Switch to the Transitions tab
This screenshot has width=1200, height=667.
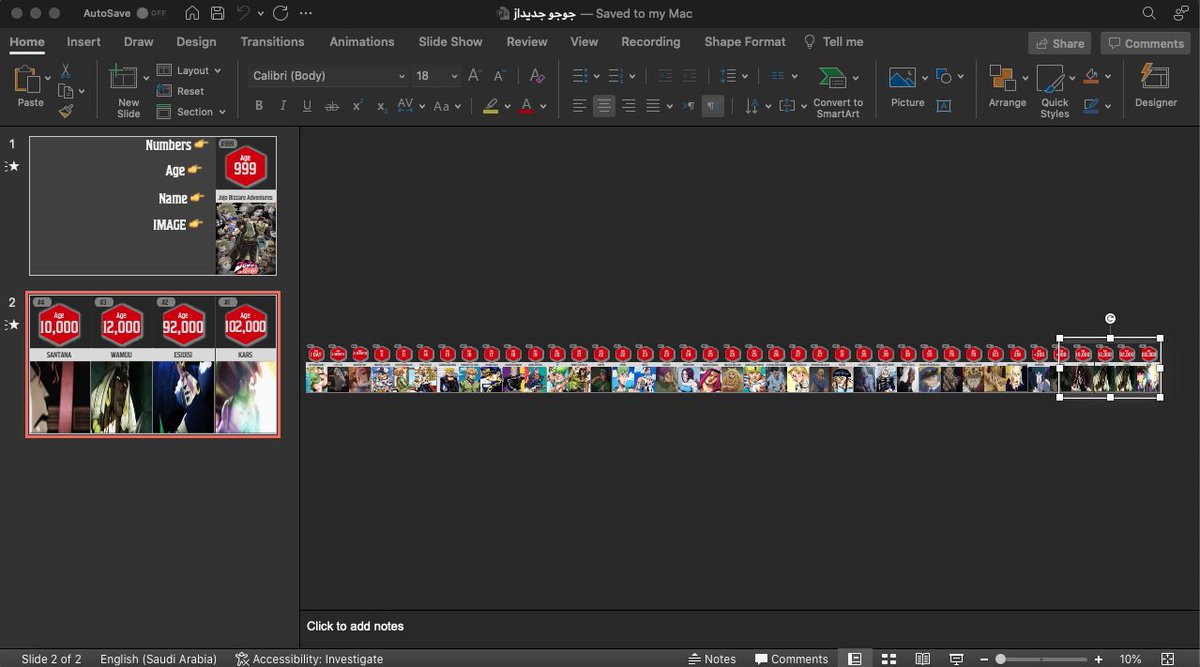coord(272,42)
